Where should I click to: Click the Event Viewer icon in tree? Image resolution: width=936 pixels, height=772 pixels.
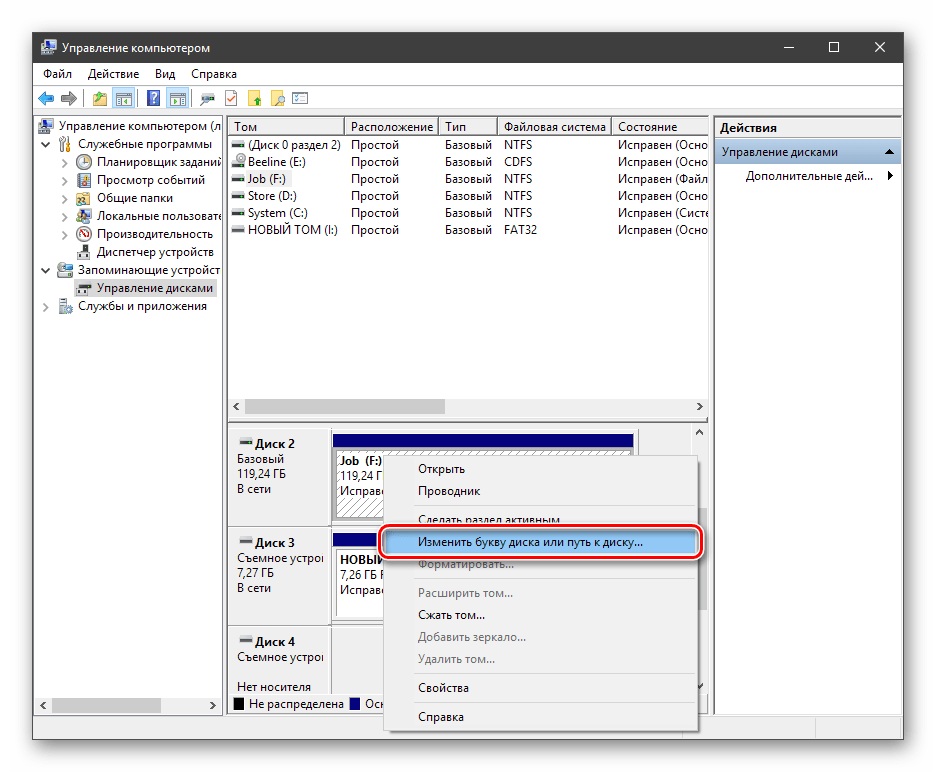[x=85, y=180]
